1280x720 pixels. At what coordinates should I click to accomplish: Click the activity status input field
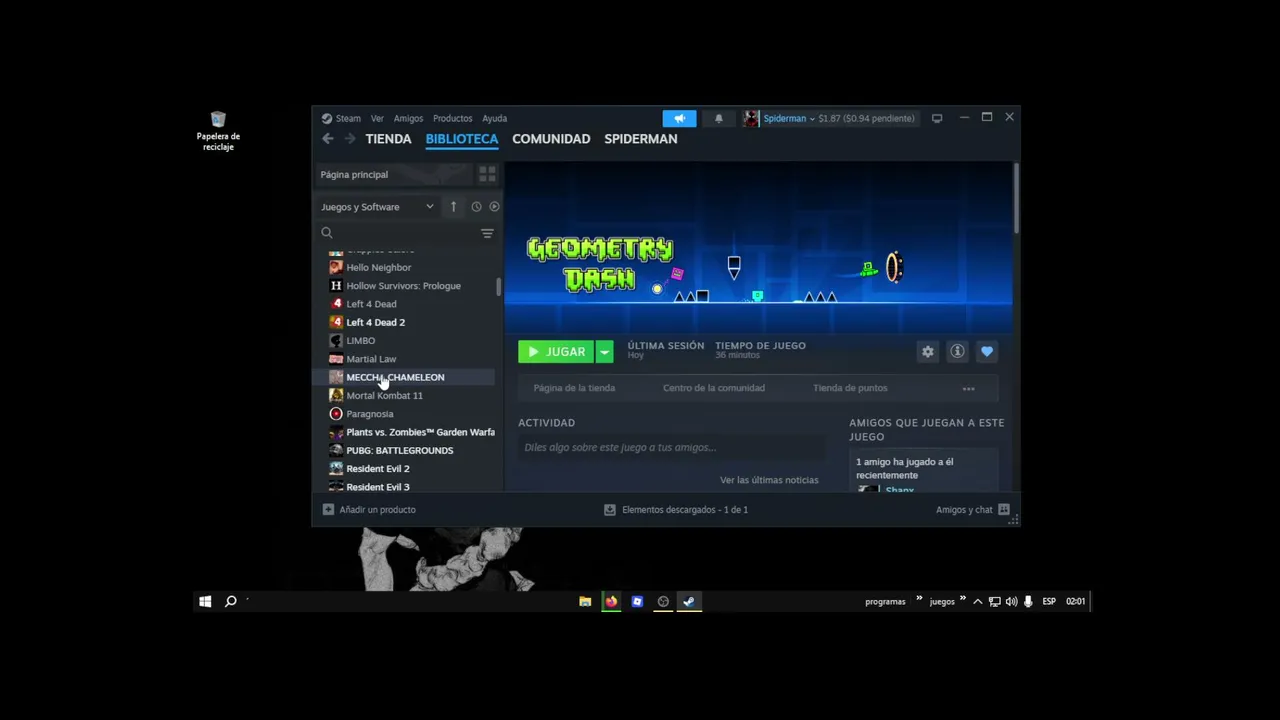tap(671, 448)
